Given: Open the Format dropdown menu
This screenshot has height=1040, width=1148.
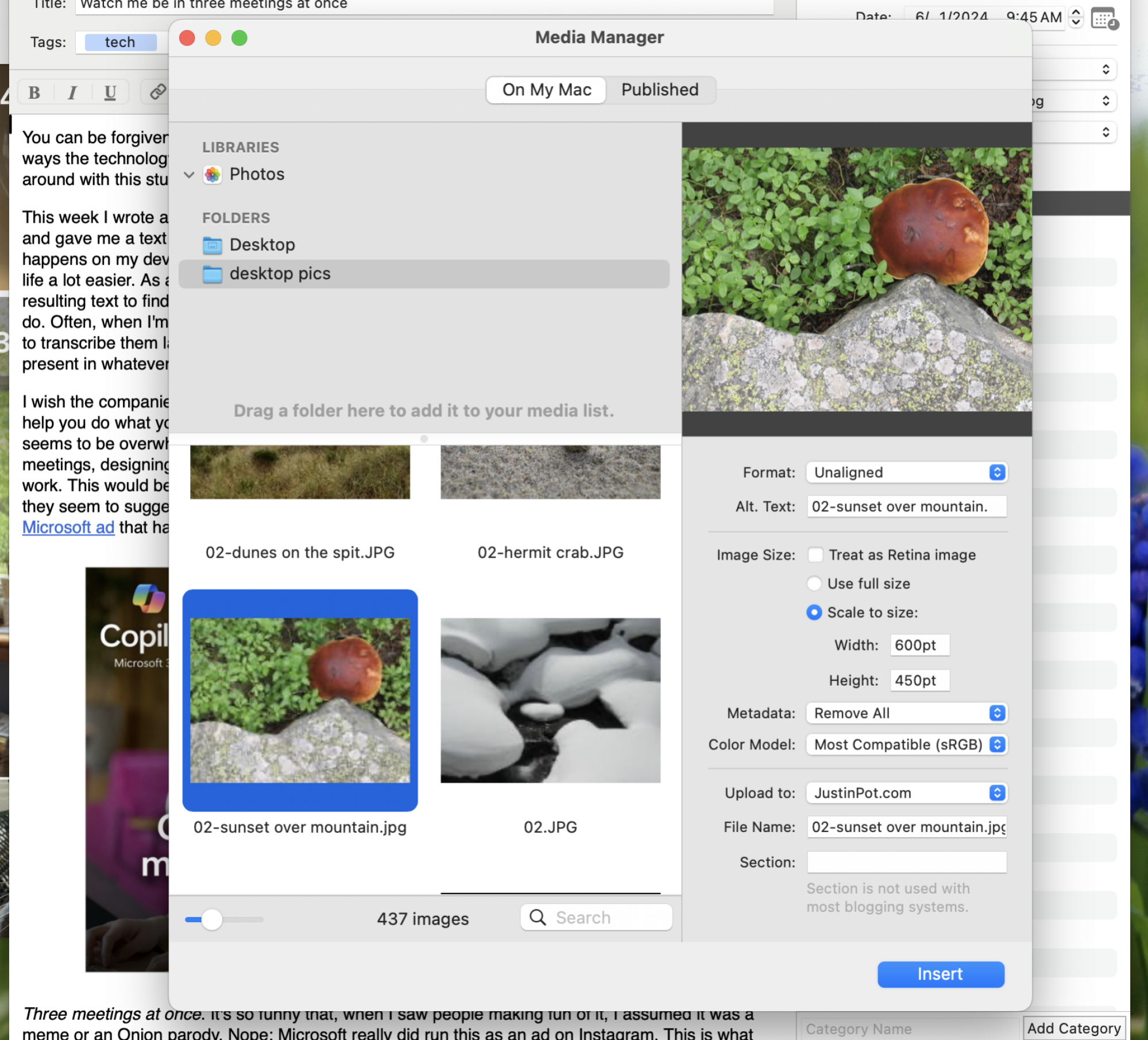Looking at the screenshot, I should [x=904, y=472].
